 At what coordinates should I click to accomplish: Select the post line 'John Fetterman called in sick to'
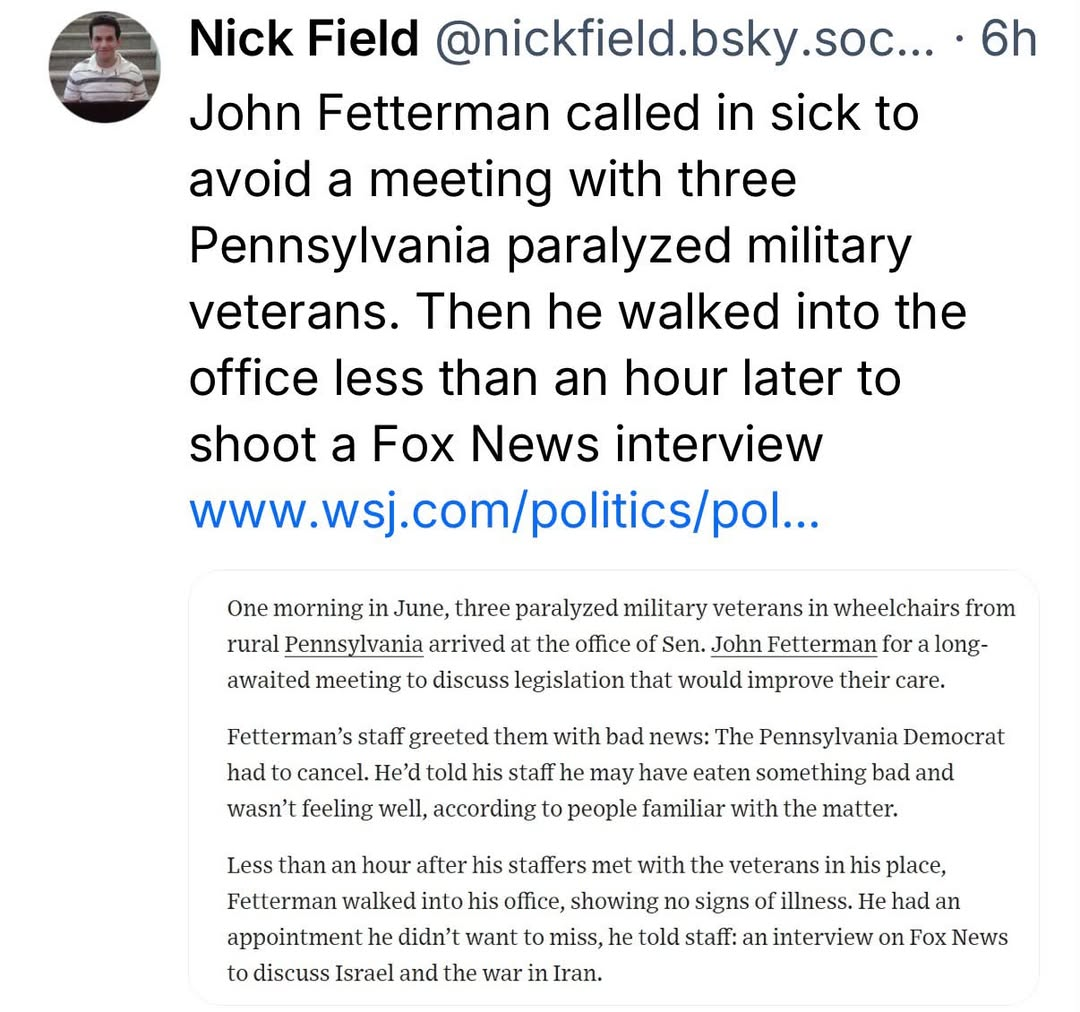(x=554, y=113)
